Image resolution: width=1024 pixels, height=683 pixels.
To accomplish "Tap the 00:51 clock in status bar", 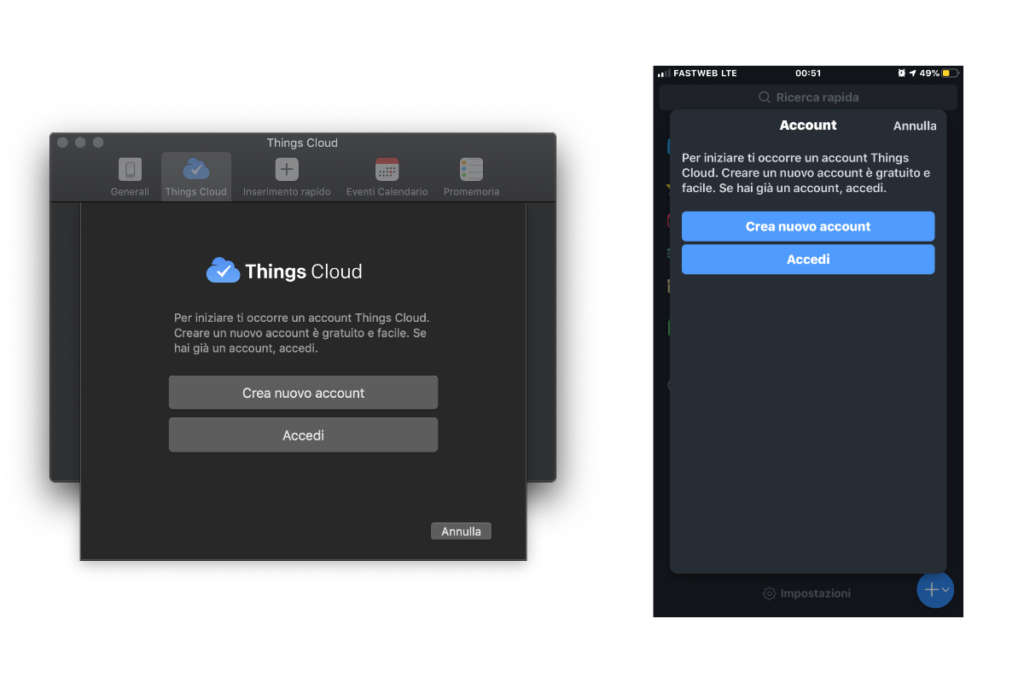I will pyautogui.click(x=808, y=73).
